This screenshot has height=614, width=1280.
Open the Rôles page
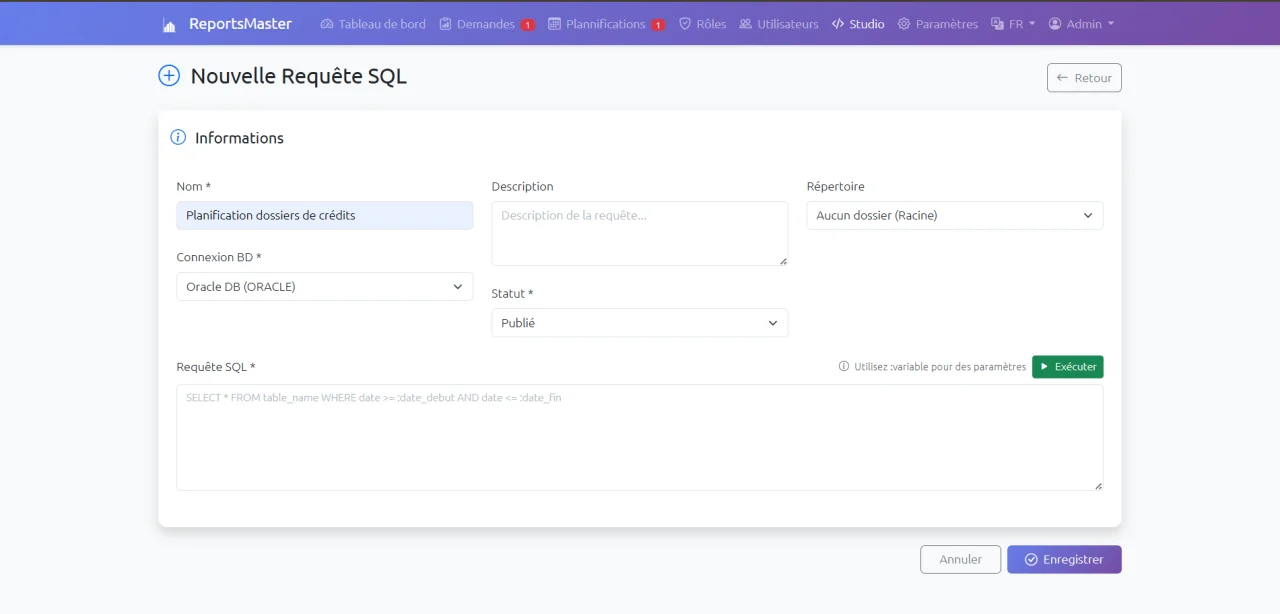(x=703, y=24)
